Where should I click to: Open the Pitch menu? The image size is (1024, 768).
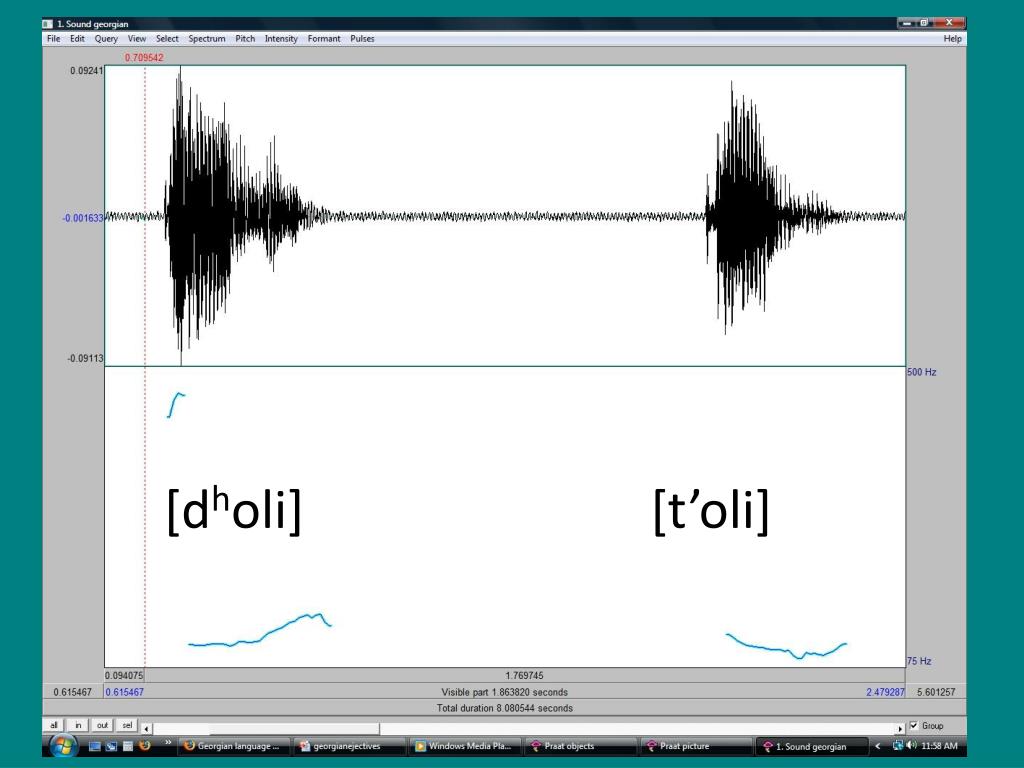coord(245,39)
